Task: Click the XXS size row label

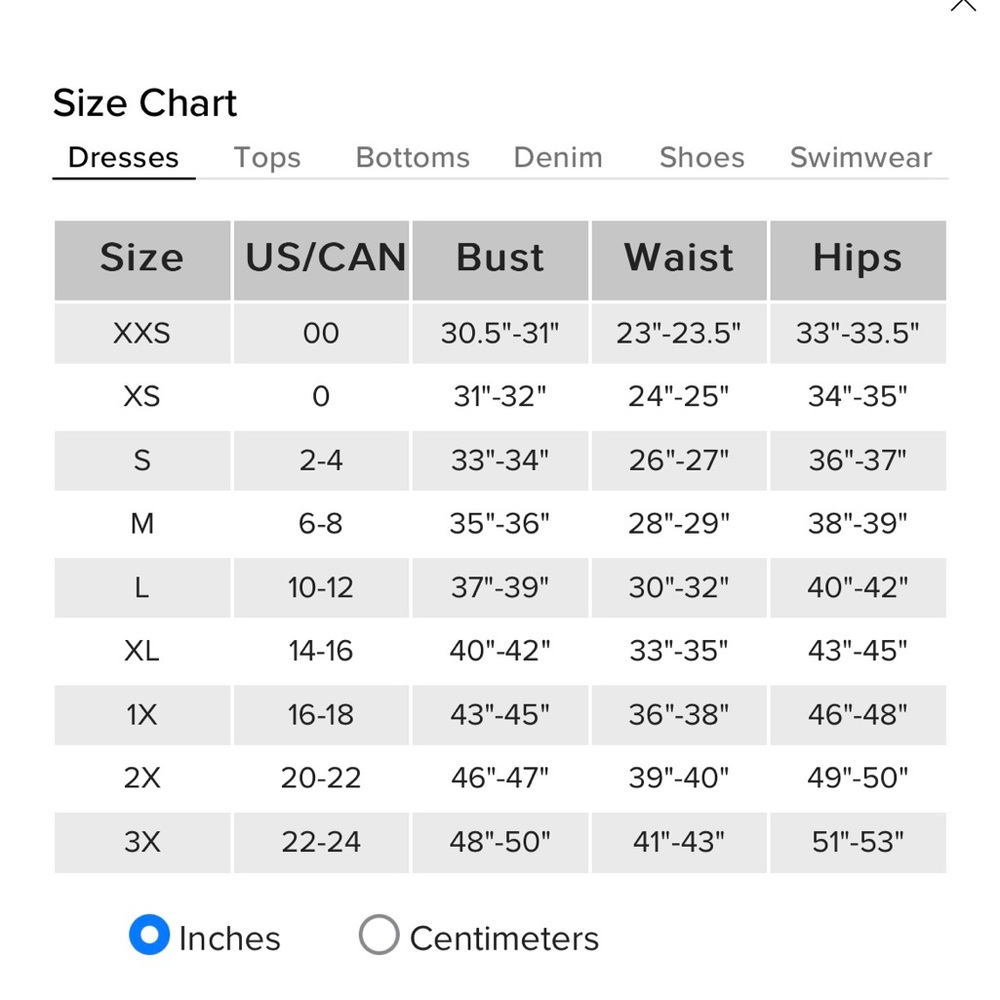Action: click(x=142, y=333)
